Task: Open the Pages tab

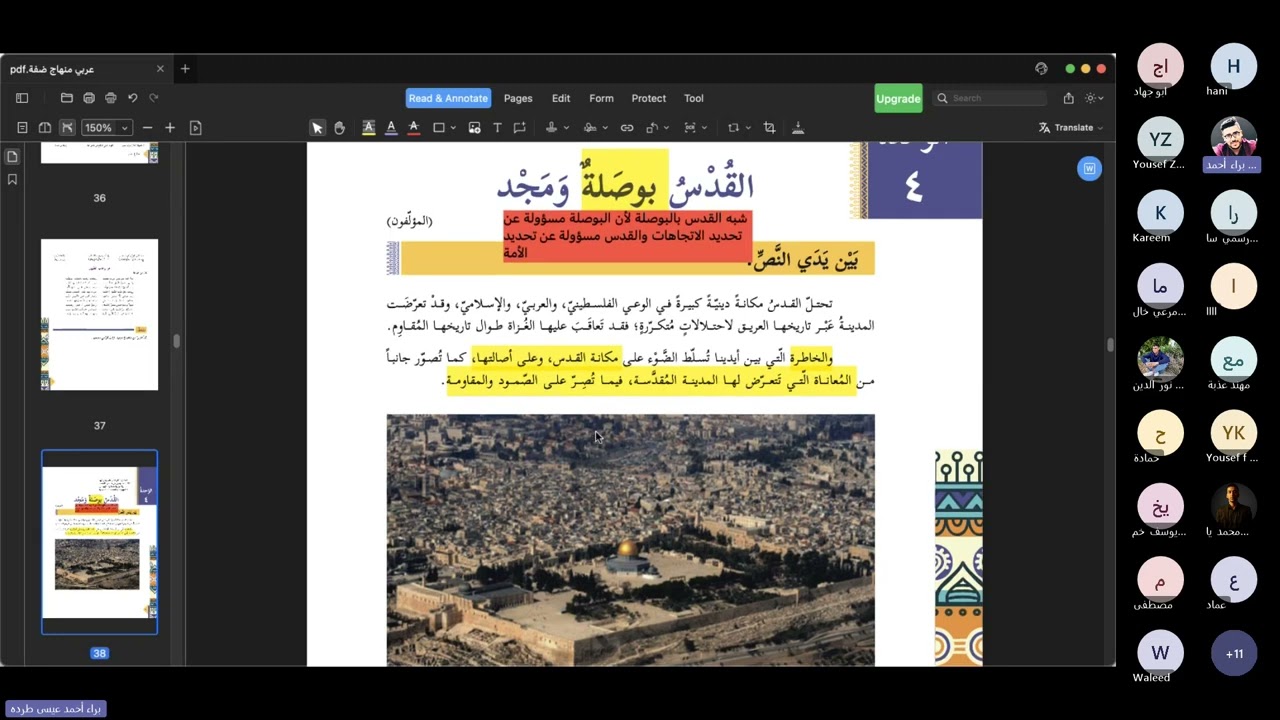Action: point(518,98)
